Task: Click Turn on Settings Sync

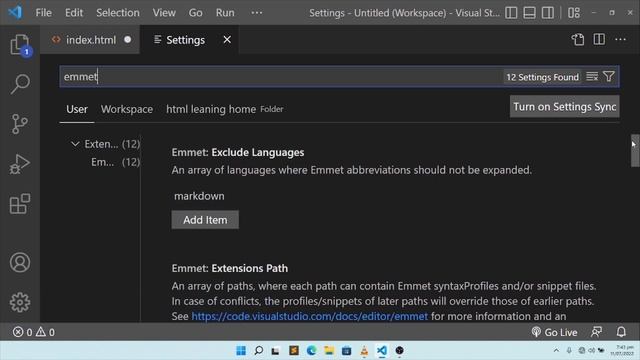Action: coord(564,107)
